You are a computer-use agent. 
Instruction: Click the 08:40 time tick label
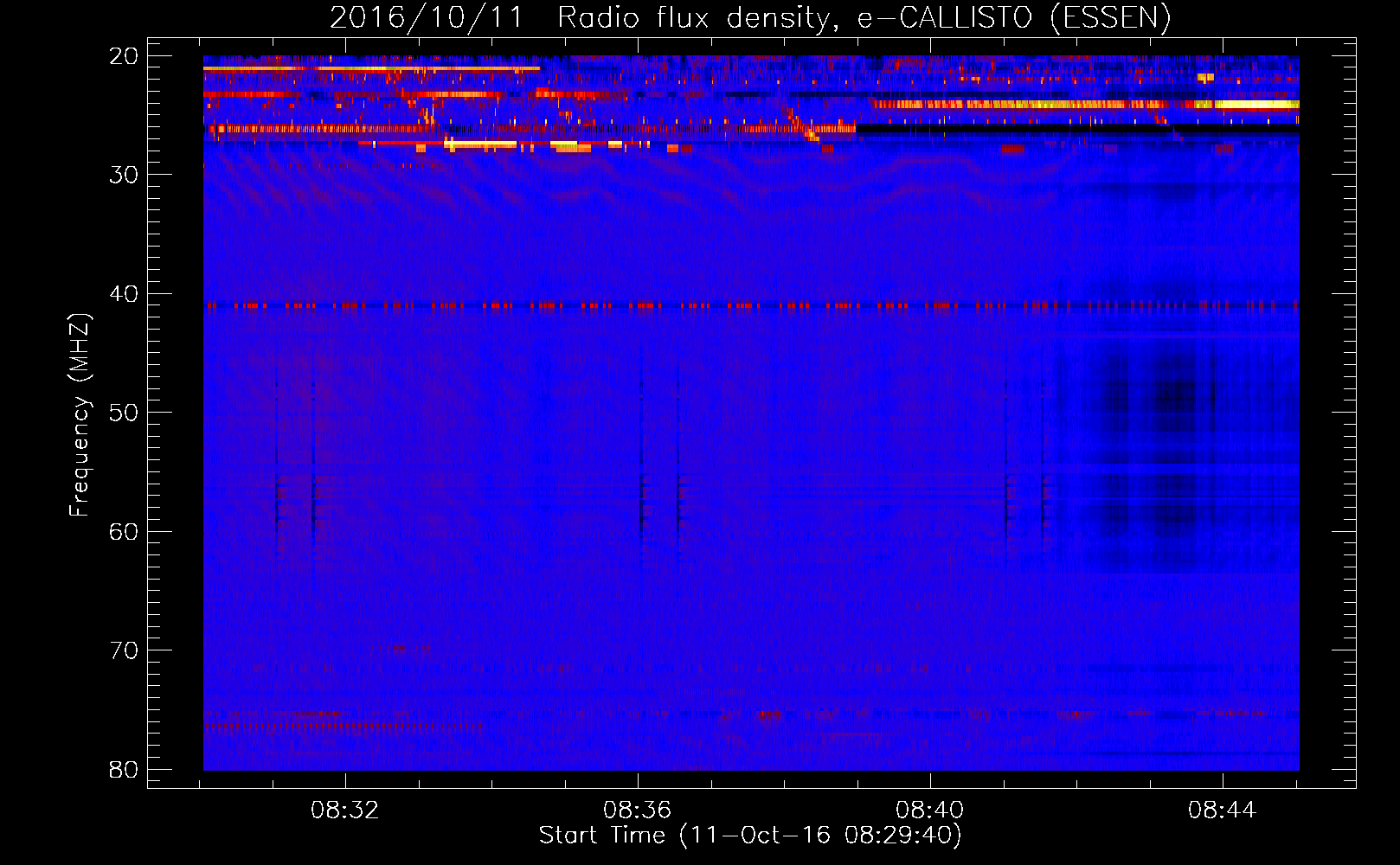pos(930,811)
